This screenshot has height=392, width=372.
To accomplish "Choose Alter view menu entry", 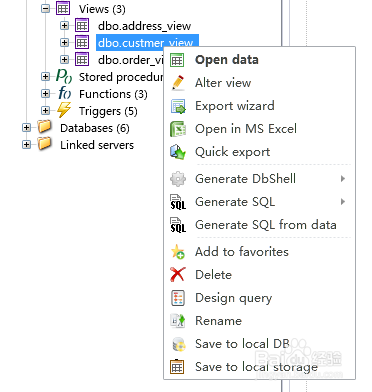I will click(259, 83).
